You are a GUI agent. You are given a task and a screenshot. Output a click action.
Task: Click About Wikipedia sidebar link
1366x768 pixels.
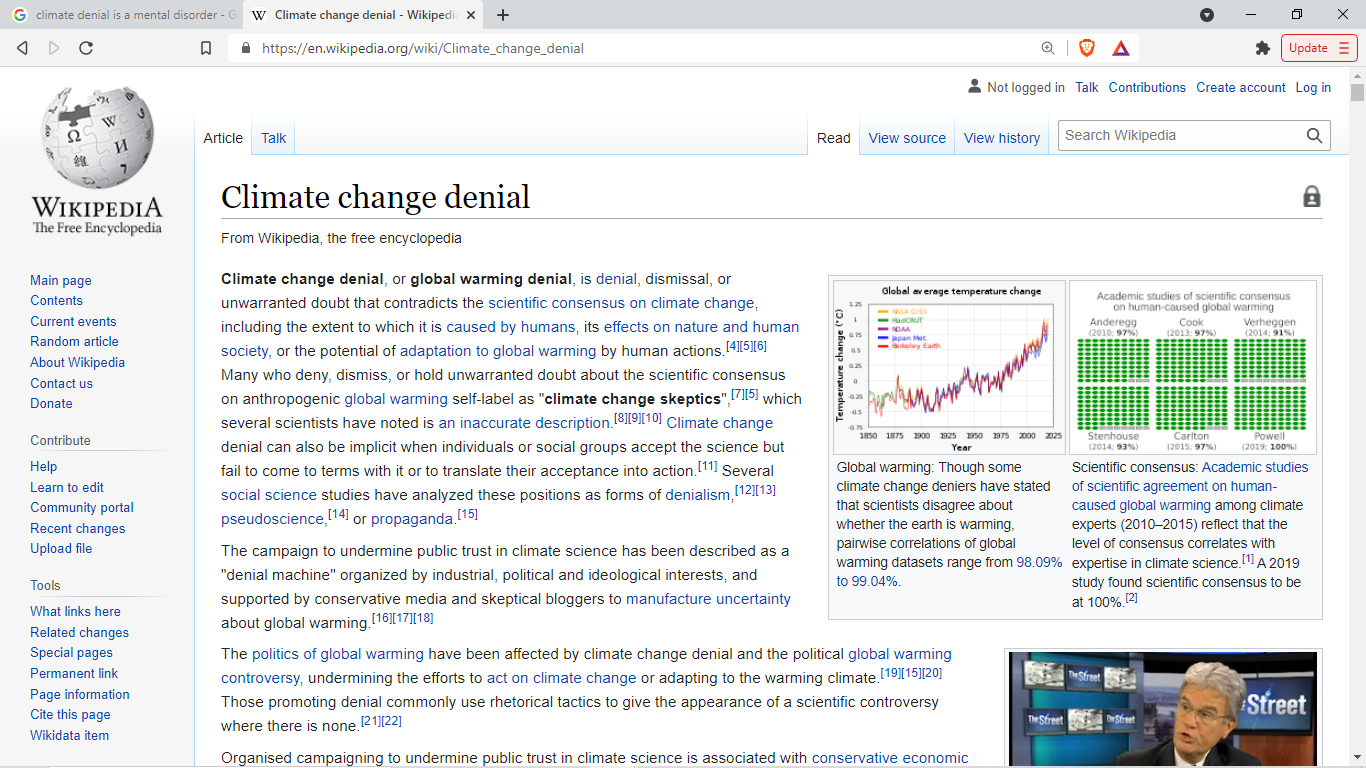78,363
